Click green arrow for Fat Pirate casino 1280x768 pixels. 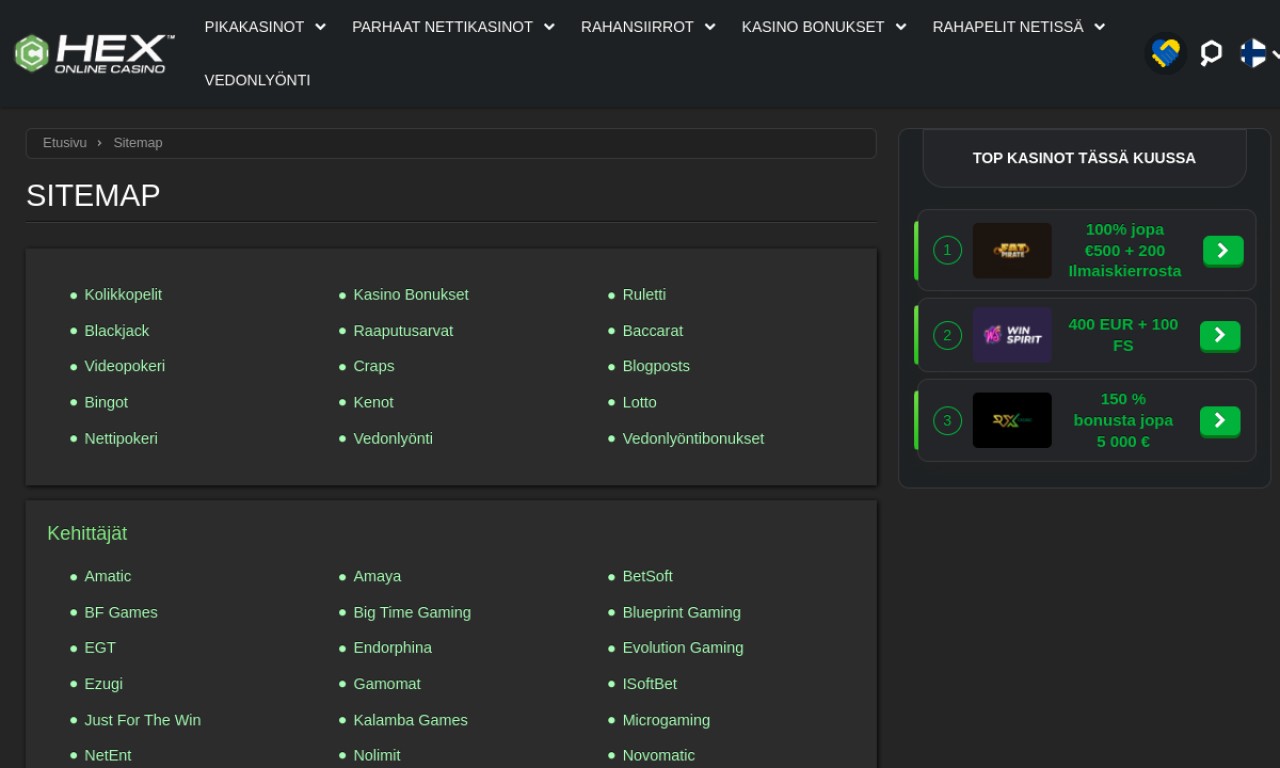(1223, 251)
